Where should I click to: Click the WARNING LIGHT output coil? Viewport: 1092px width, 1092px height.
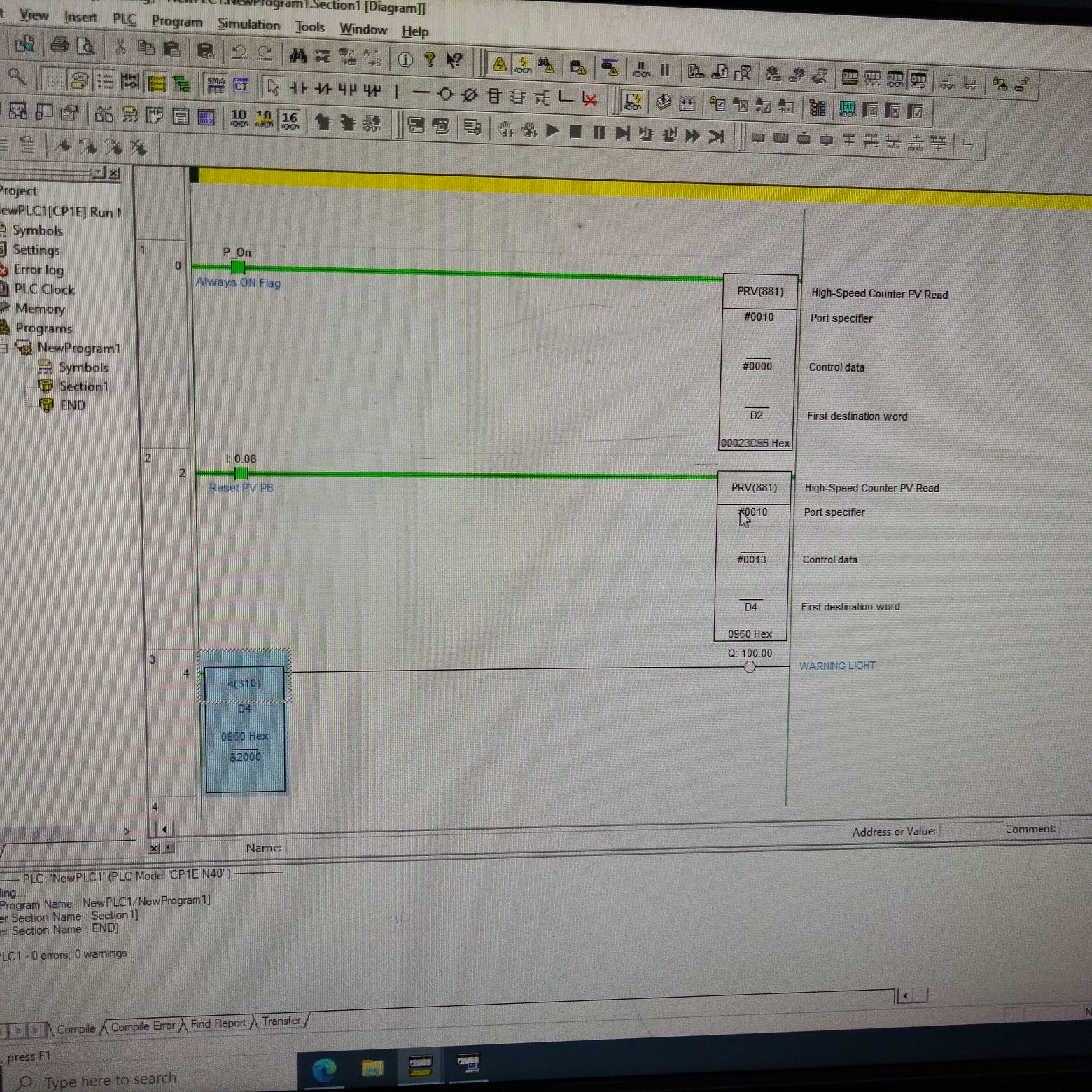coord(749,667)
